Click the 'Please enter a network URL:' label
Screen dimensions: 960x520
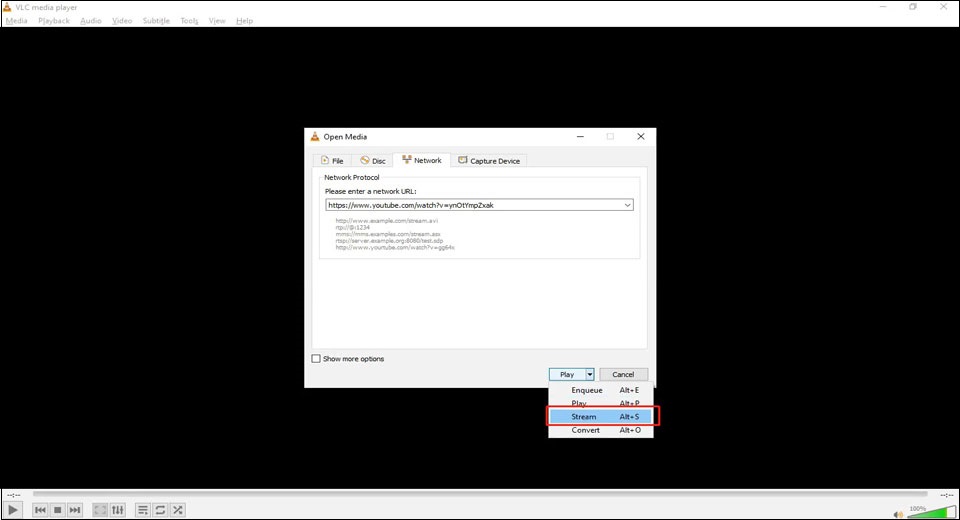pos(370,191)
